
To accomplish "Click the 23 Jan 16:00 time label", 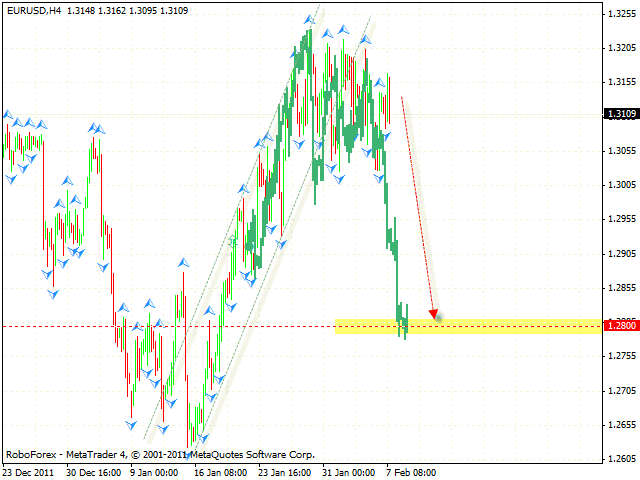I will pos(286,472).
